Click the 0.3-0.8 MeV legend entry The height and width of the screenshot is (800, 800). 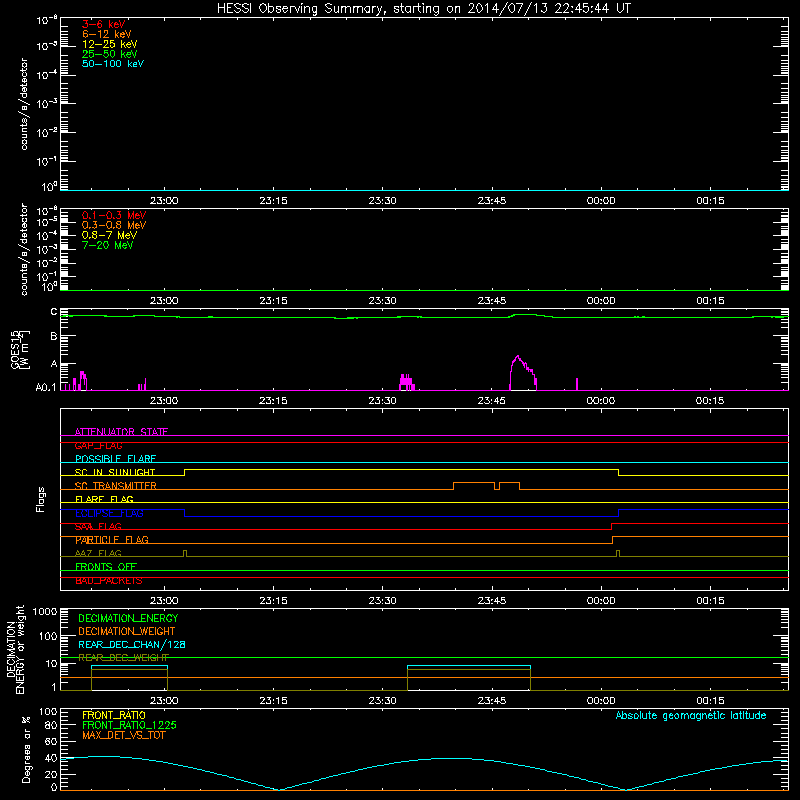click(x=114, y=225)
